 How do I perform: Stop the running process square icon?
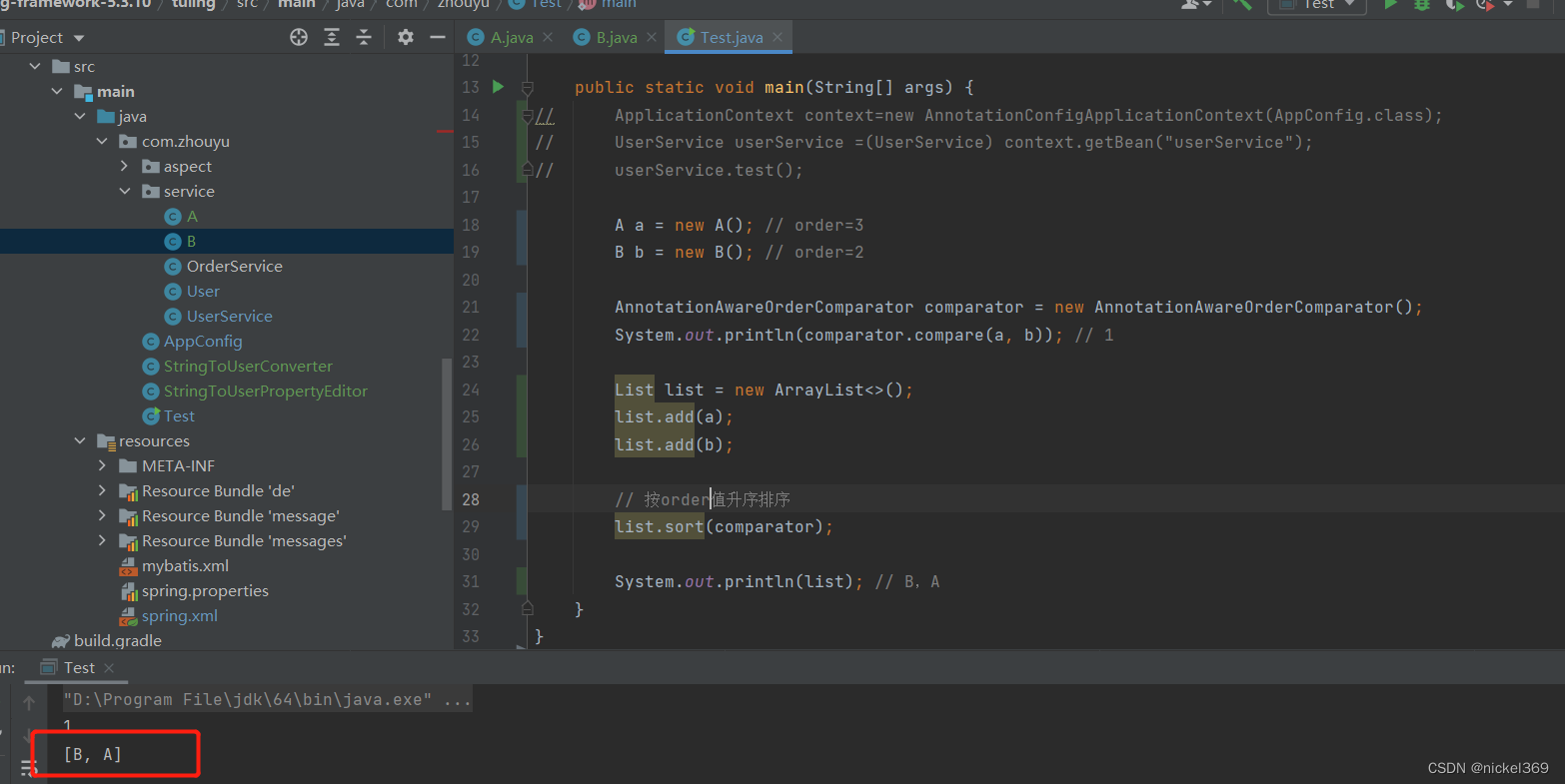(x=1533, y=5)
